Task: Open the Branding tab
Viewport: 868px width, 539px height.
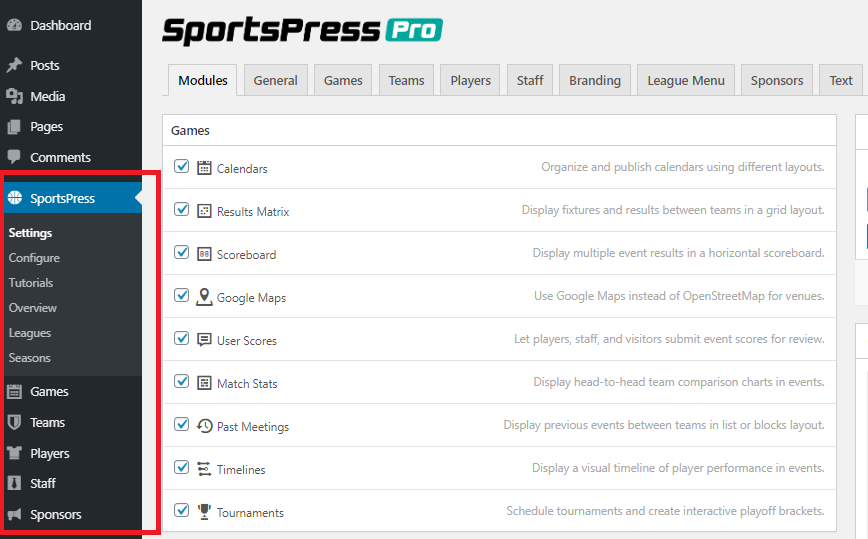Action: pyautogui.click(x=595, y=80)
